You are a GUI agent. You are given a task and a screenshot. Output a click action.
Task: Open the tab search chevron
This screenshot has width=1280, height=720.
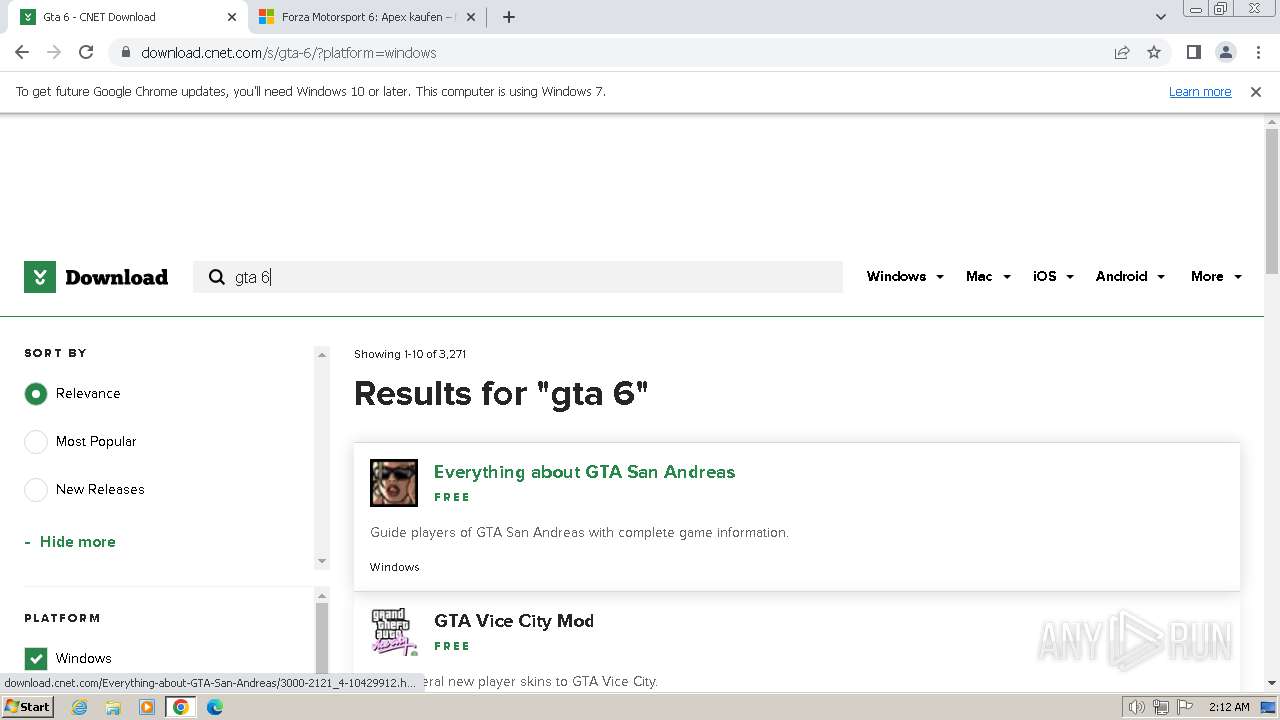tap(1160, 17)
